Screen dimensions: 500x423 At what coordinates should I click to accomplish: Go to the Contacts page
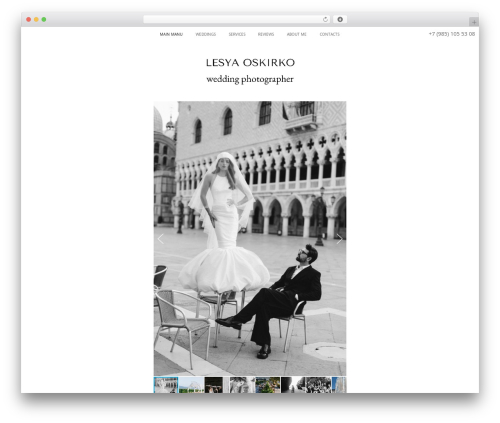coord(330,34)
